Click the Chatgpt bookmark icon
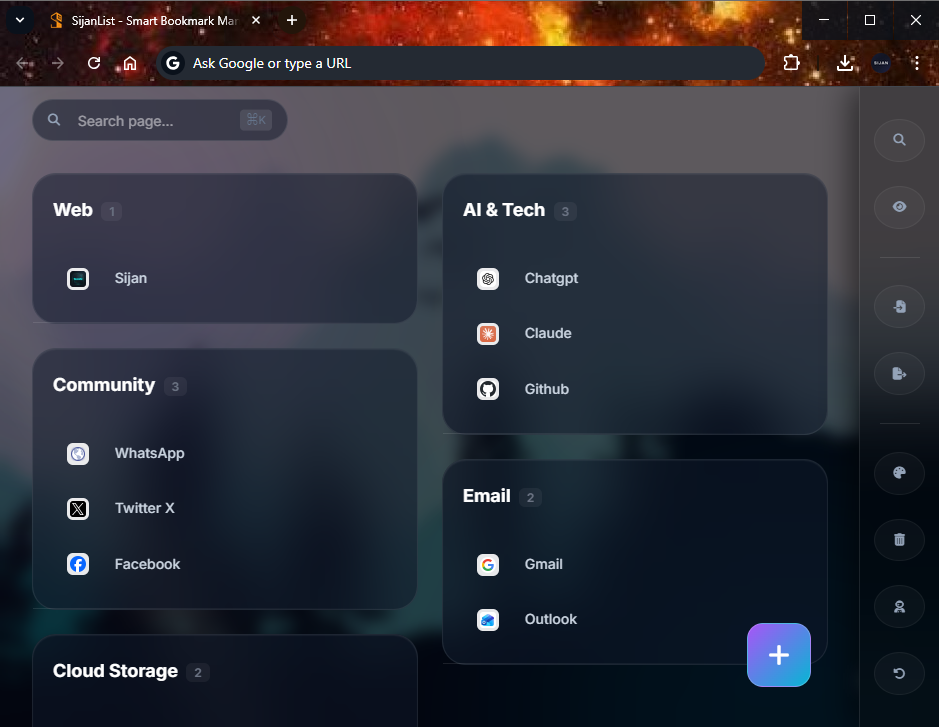The height and width of the screenshot is (727, 939). [x=488, y=278]
